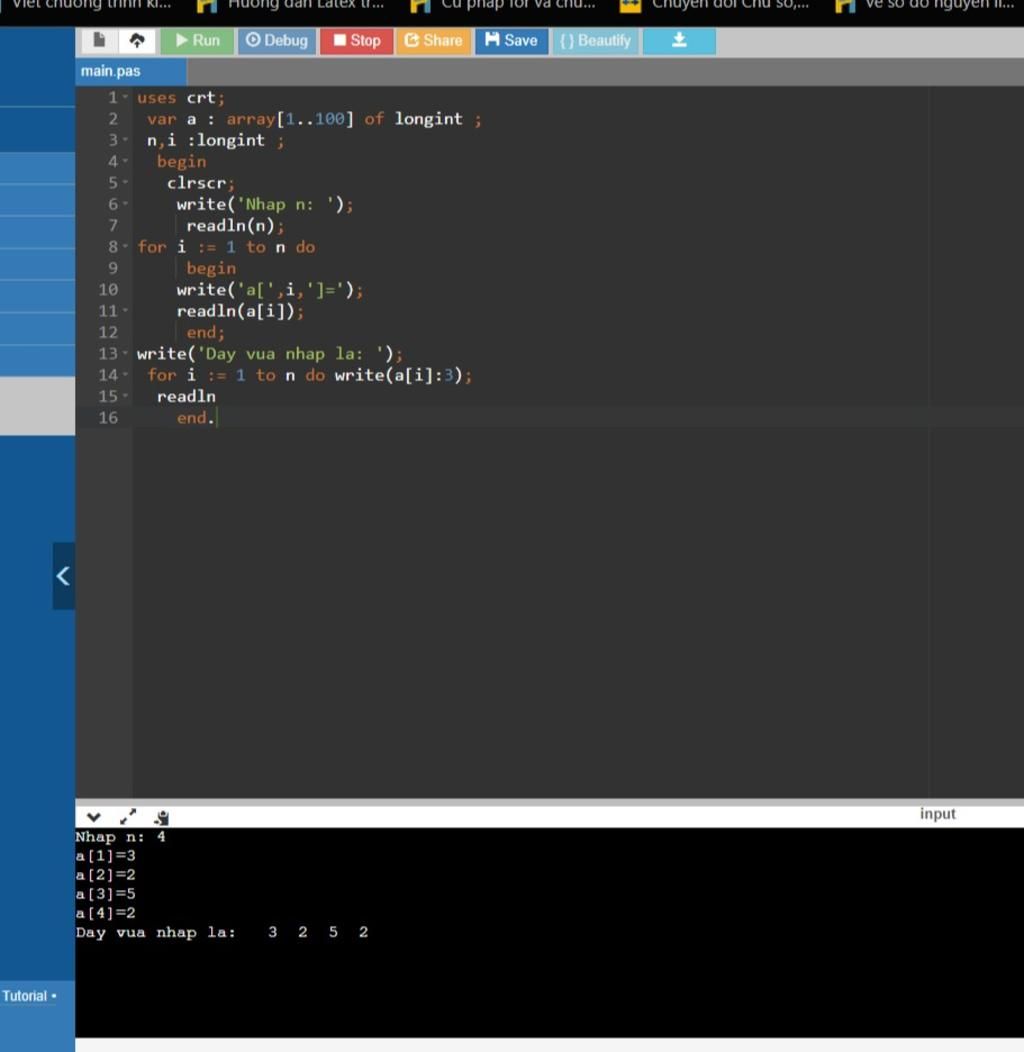The image size is (1024, 1052).
Task: Click the console copy/clear icon
Action: coord(162,817)
